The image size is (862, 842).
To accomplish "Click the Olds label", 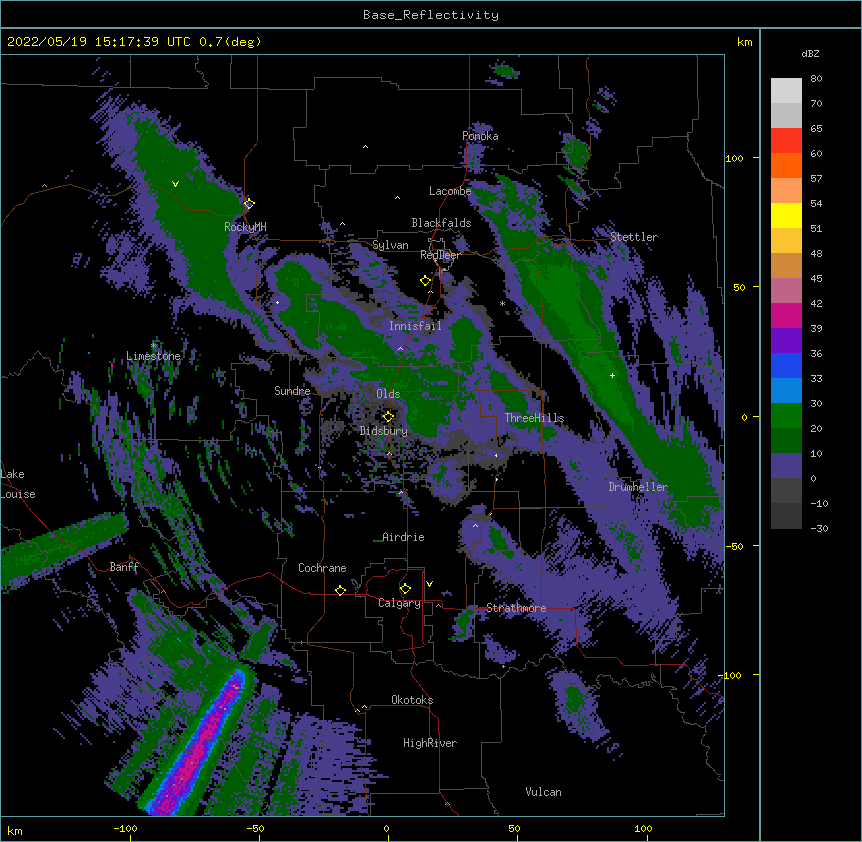I will (388, 394).
